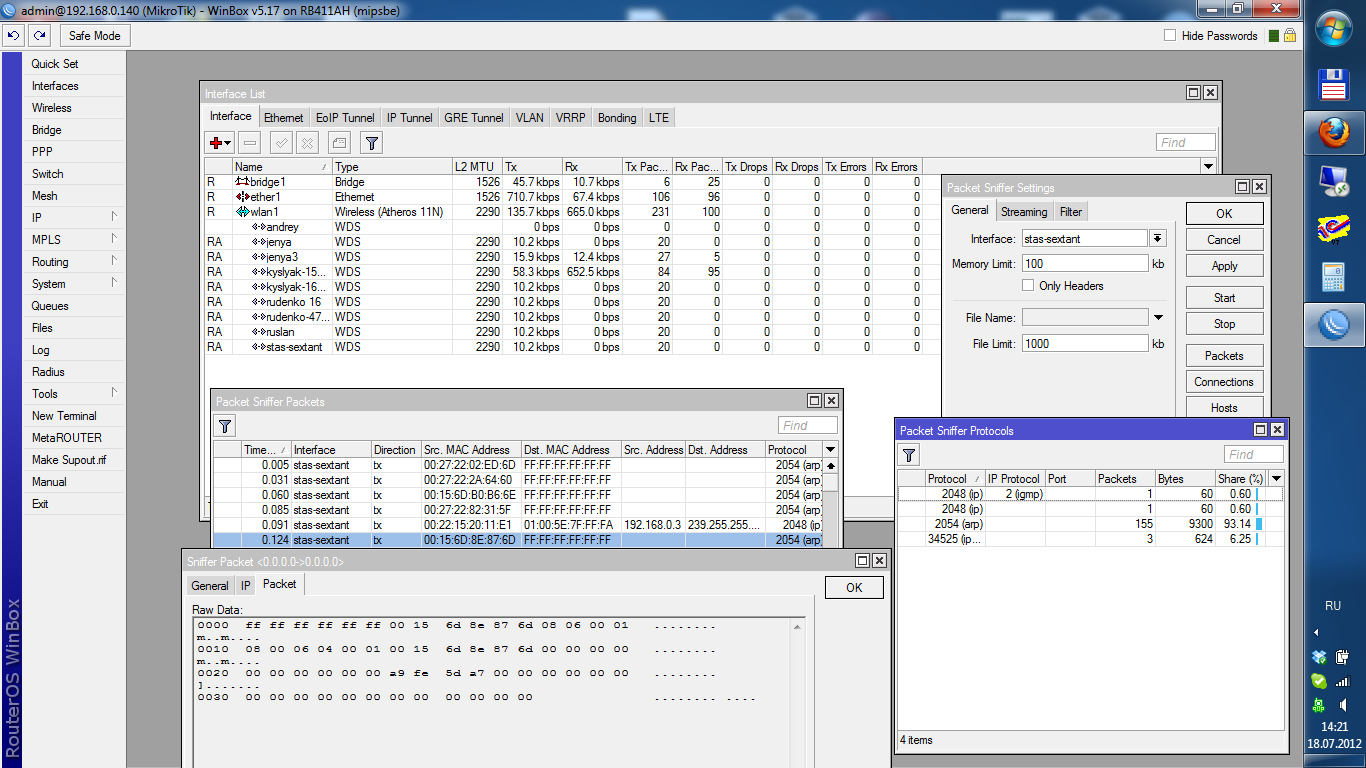Click the padlock icon near Hide Passwords
This screenshot has width=1366, height=768.
pos(1290,35)
